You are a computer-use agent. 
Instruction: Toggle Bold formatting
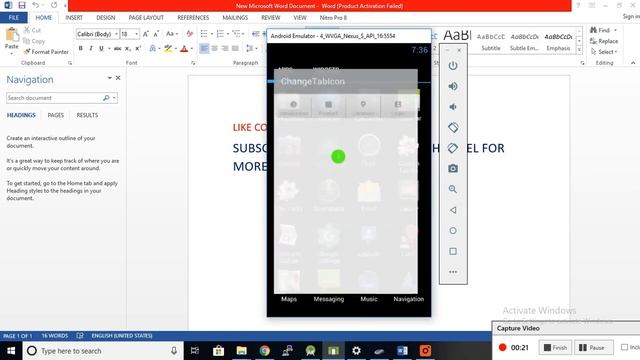point(80,49)
